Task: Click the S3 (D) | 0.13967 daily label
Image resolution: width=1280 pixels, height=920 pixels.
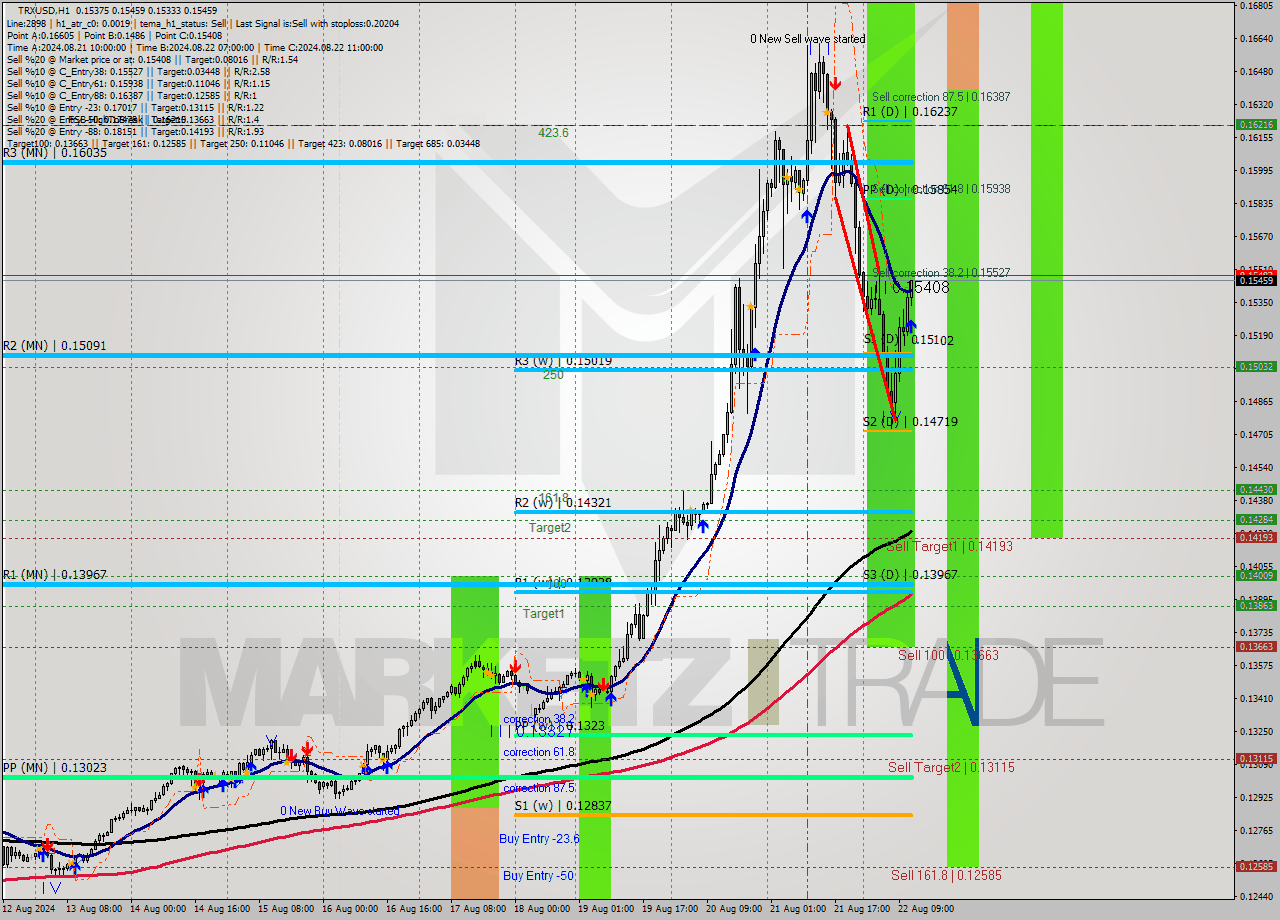Action: tap(910, 575)
